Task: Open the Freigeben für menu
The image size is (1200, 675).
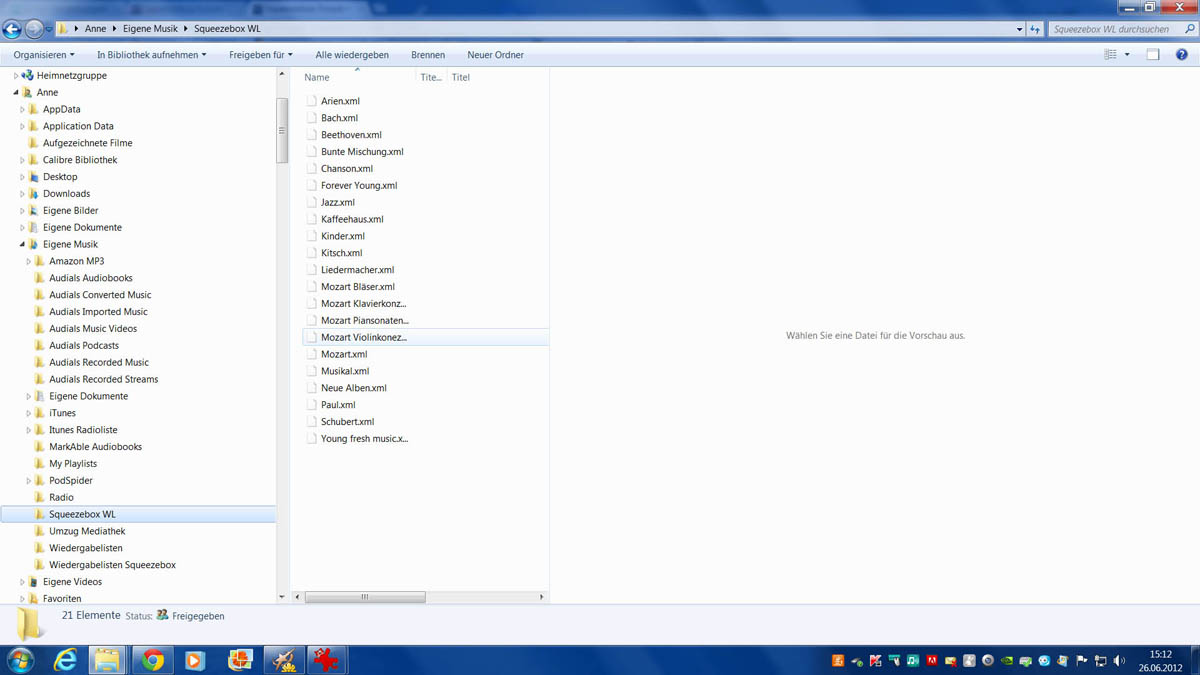Action: click(260, 55)
